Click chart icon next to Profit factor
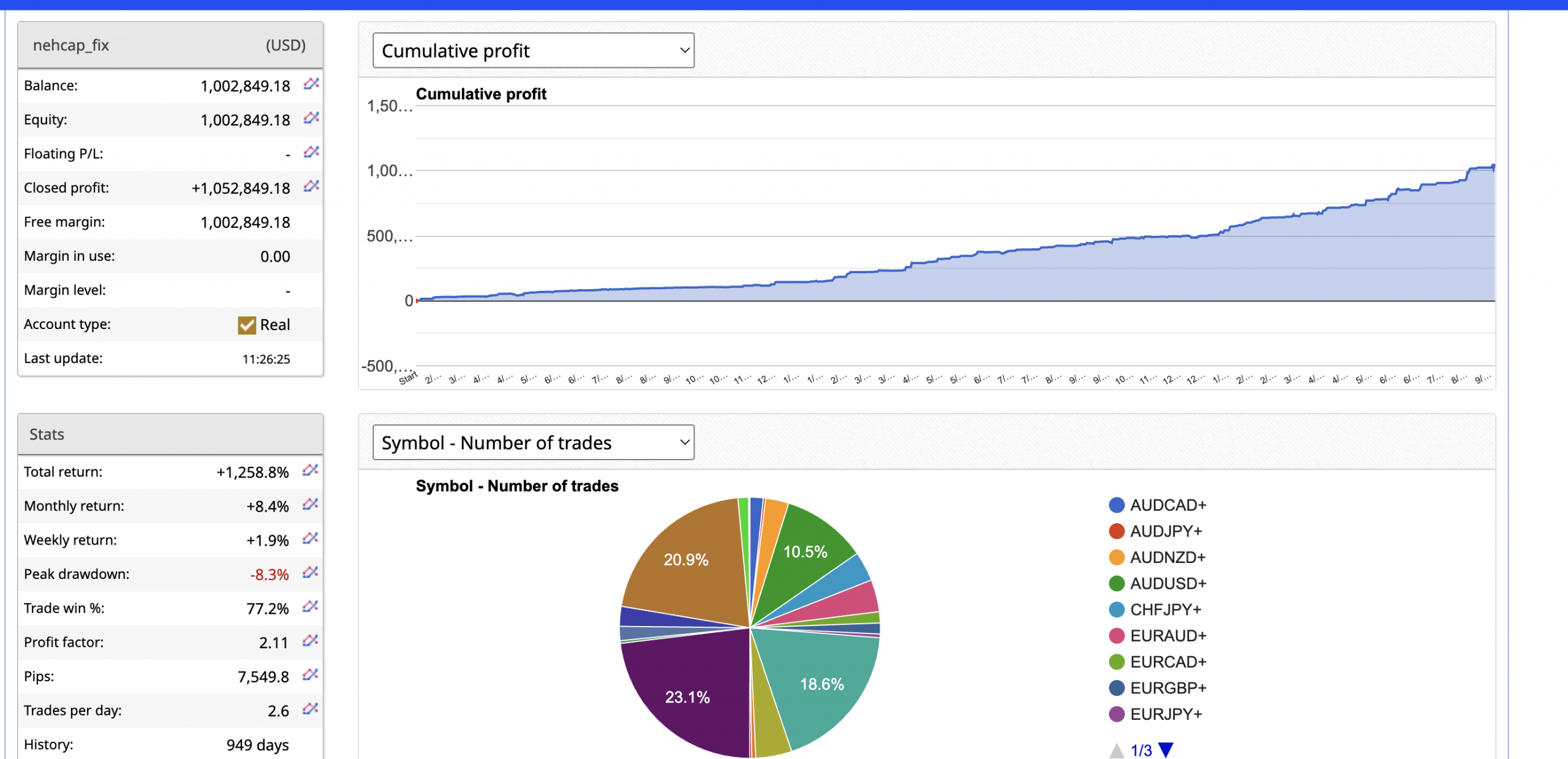Screen dimensions: 1568x759 pyautogui.click(x=310, y=641)
